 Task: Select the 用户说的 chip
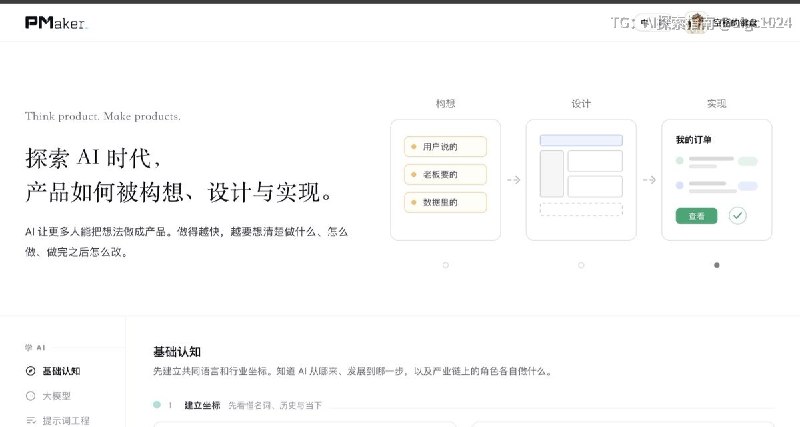click(445, 146)
